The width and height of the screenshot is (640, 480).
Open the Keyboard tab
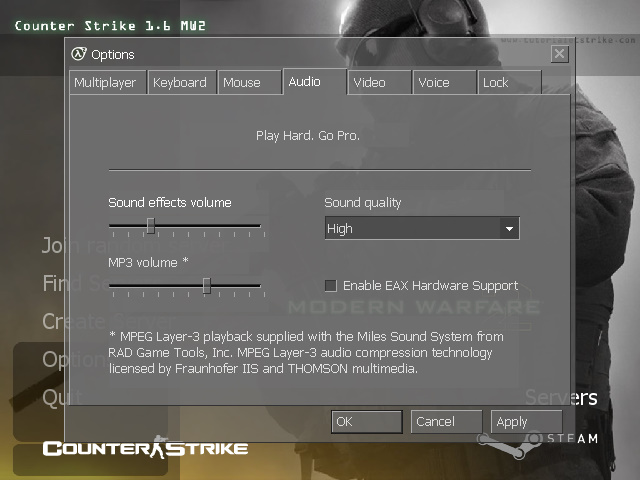pos(180,83)
